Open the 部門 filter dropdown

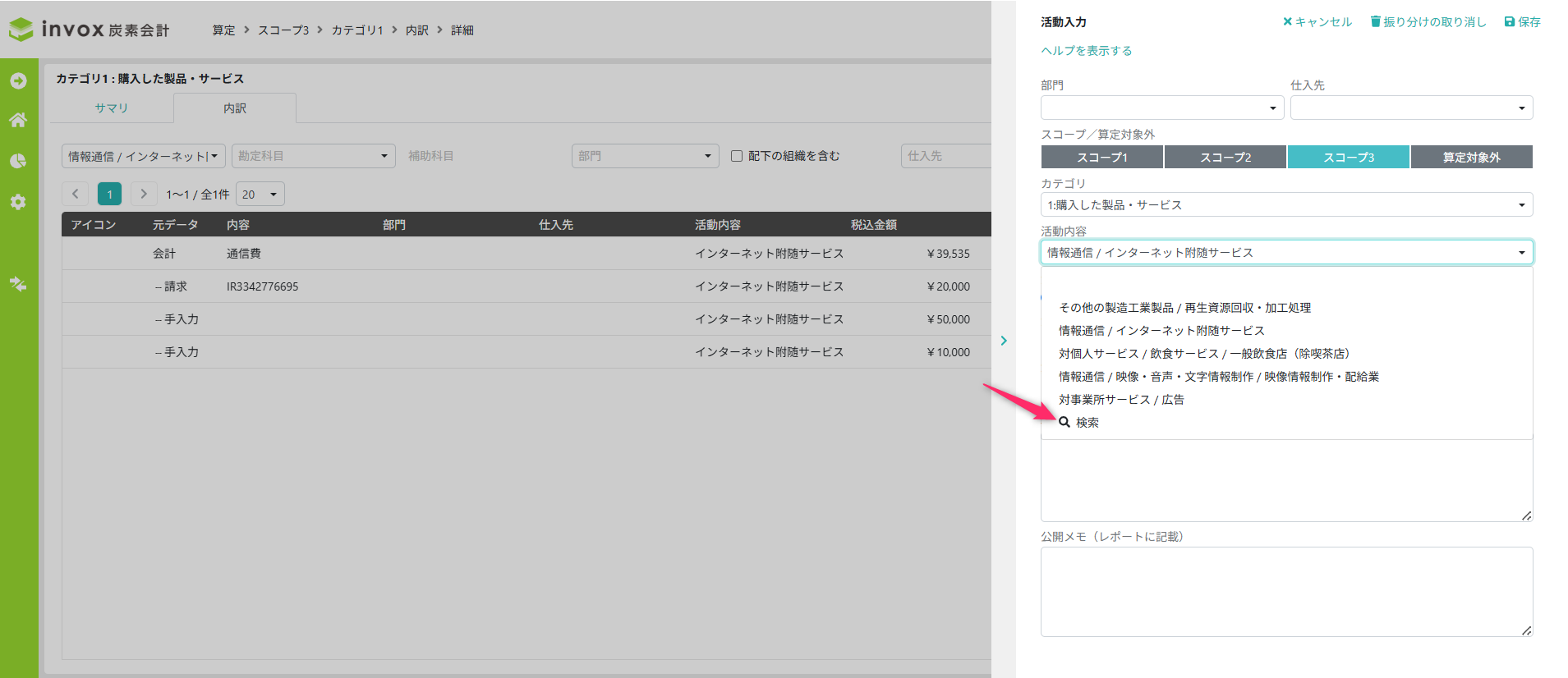click(x=645, y=156)
